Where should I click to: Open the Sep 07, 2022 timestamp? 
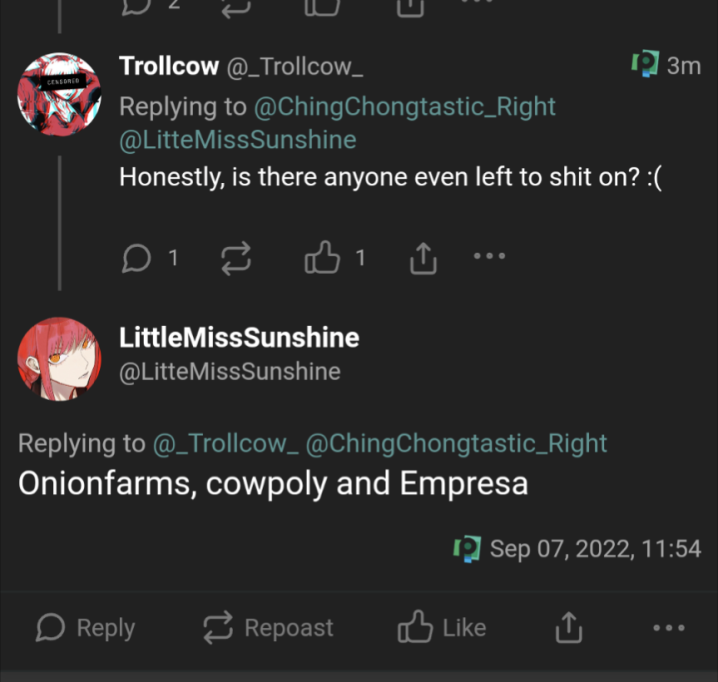595,549
